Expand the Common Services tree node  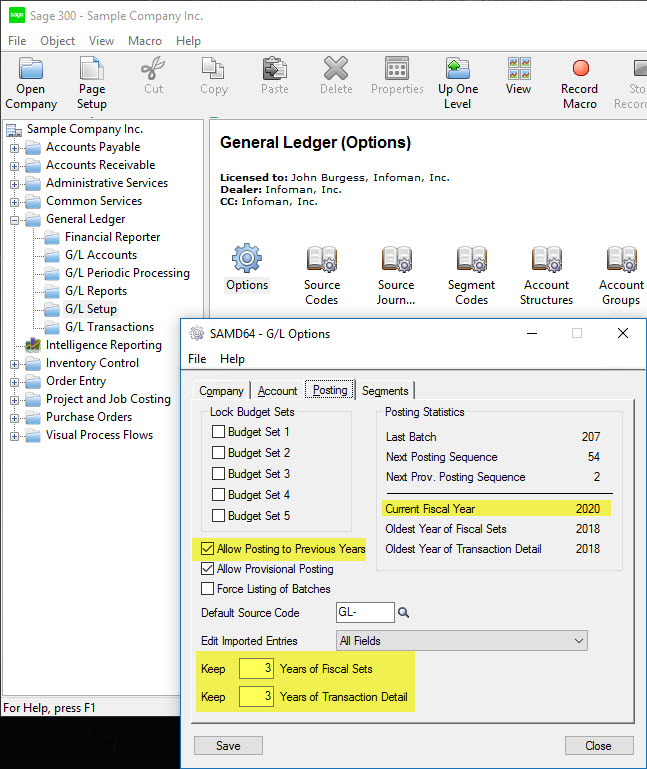click(x=15, y=202)
